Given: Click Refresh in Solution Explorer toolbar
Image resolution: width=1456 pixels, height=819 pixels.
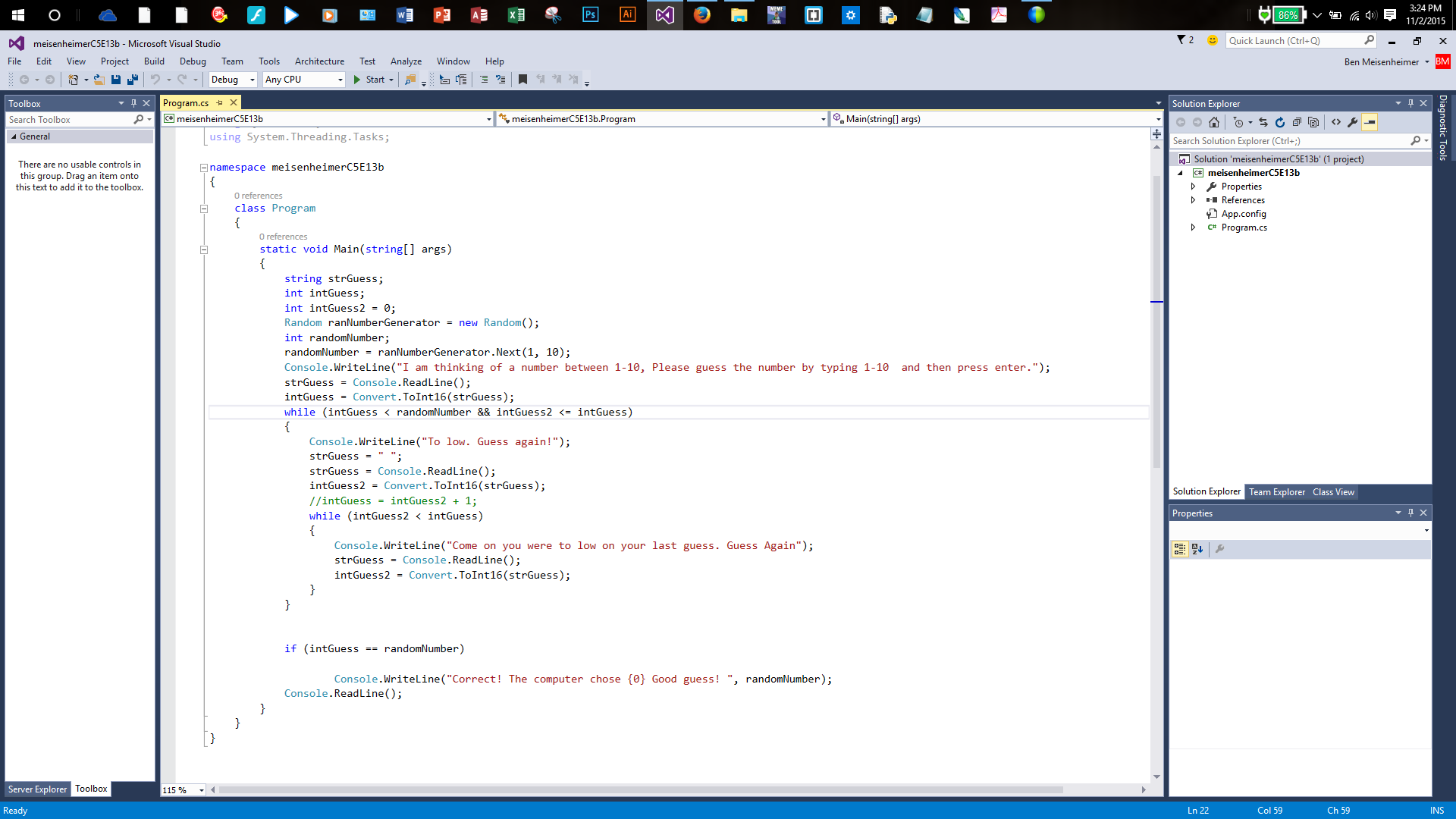Looking at the screenshot, I should coord(1280,122).
